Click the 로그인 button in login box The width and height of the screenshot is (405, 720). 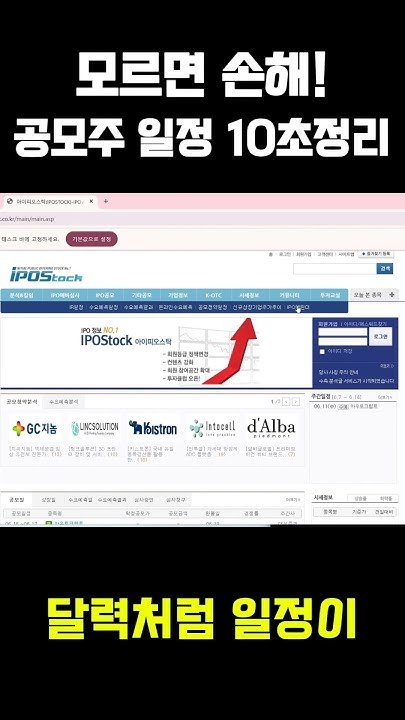(x=380, y=337)
